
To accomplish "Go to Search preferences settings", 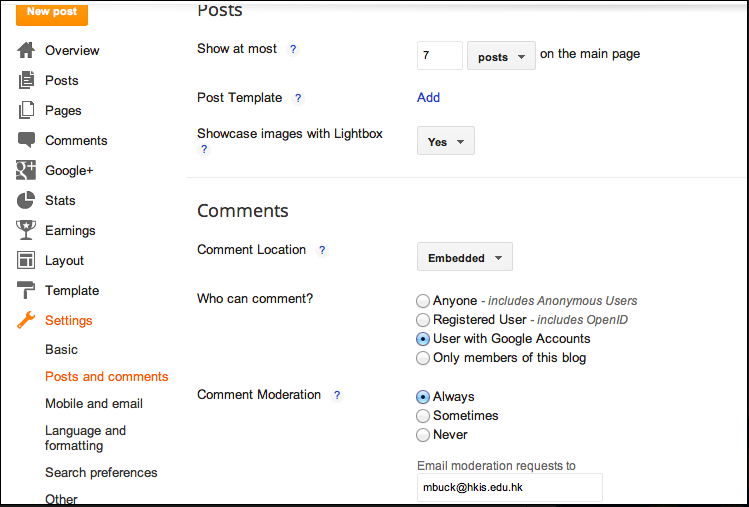I will coord(101,472).
